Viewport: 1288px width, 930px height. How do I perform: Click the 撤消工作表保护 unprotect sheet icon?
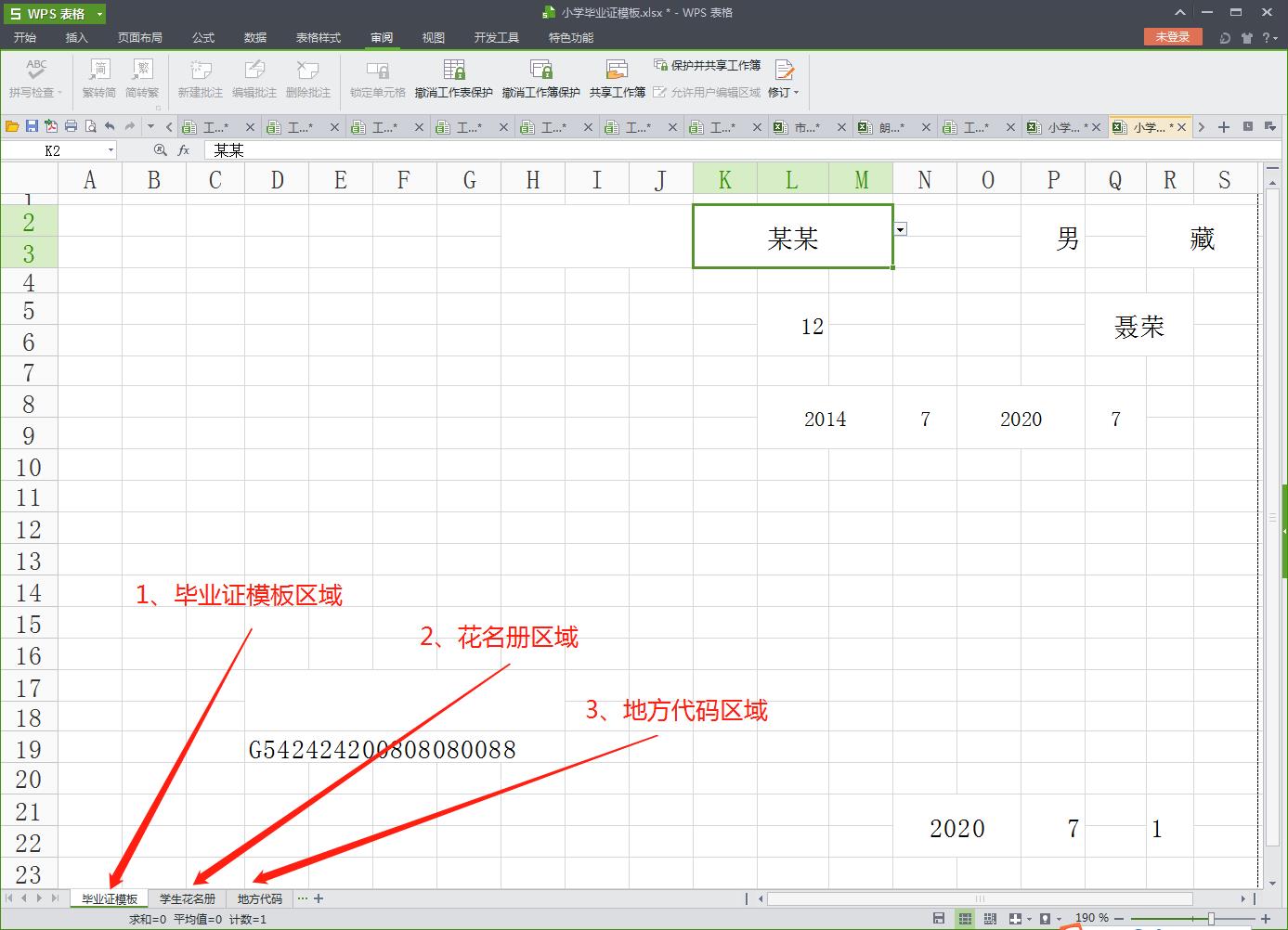tap(453, 78)
